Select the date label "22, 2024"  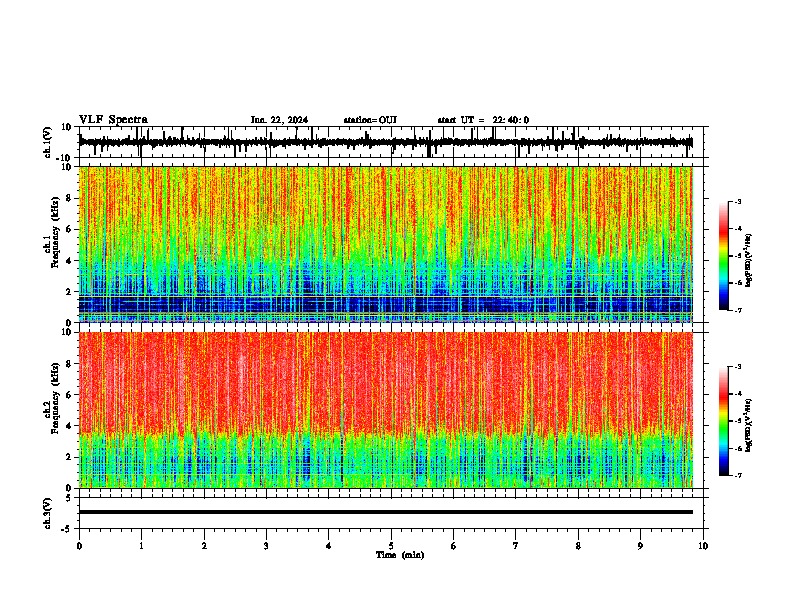tap(287, 120)
